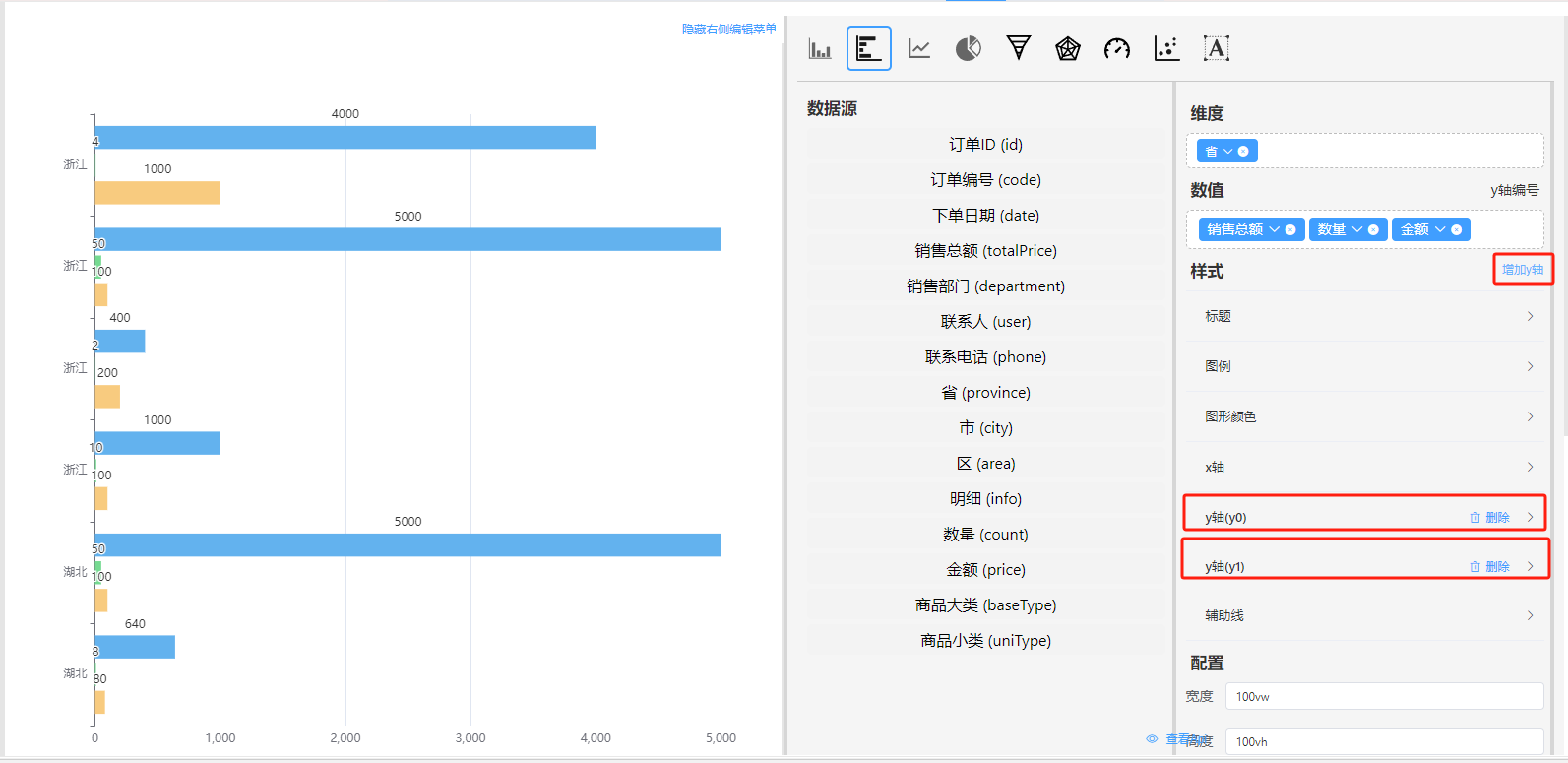The width and height of the screenshot is (1568, 763).
Task: Remove the 数量 value tag via its x
Action: coord(1373,230)
